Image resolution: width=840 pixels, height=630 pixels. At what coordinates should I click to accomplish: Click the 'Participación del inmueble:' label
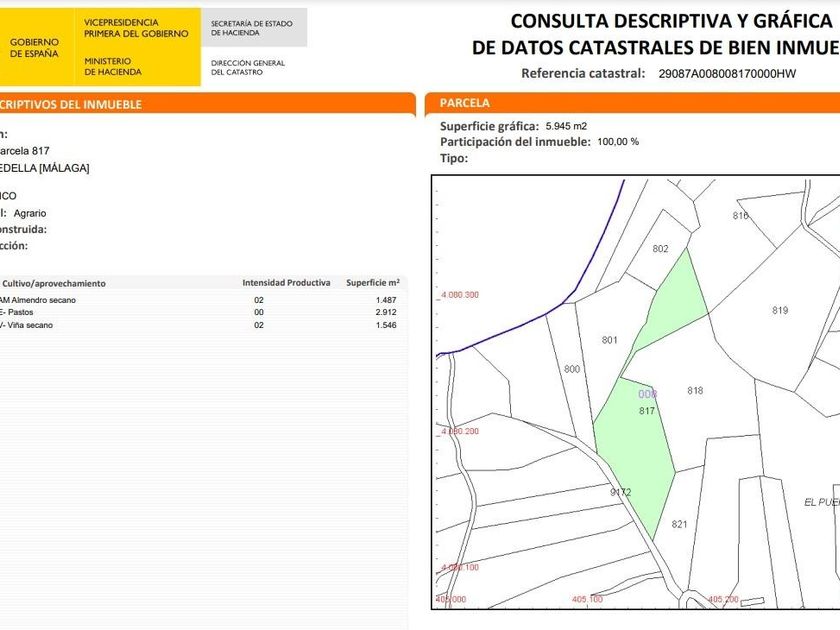coord(515,142)
